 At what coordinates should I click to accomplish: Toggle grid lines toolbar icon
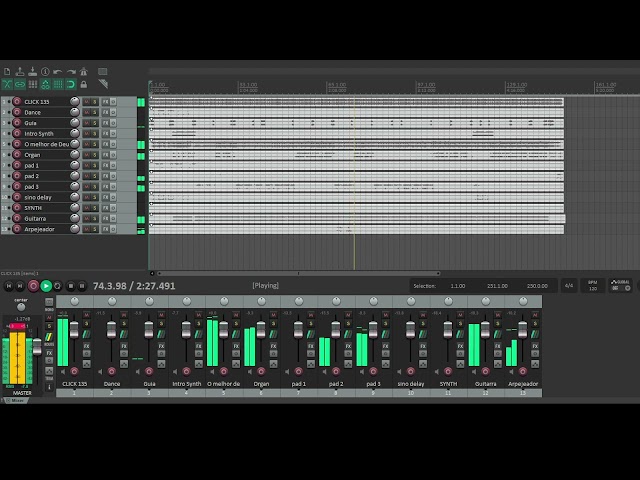tap(58, 84)
